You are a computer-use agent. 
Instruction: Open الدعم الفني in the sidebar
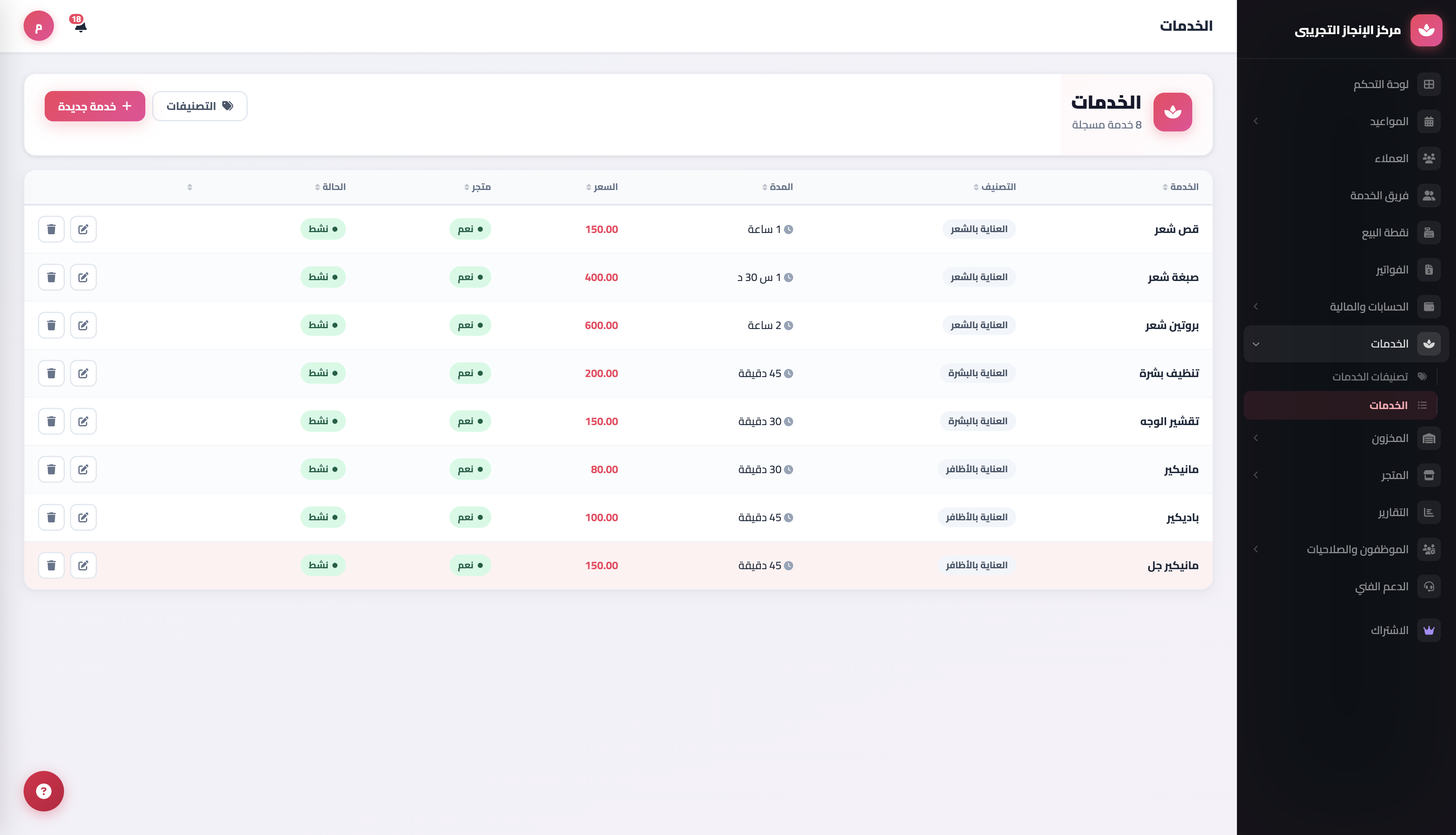(1346, 586)
